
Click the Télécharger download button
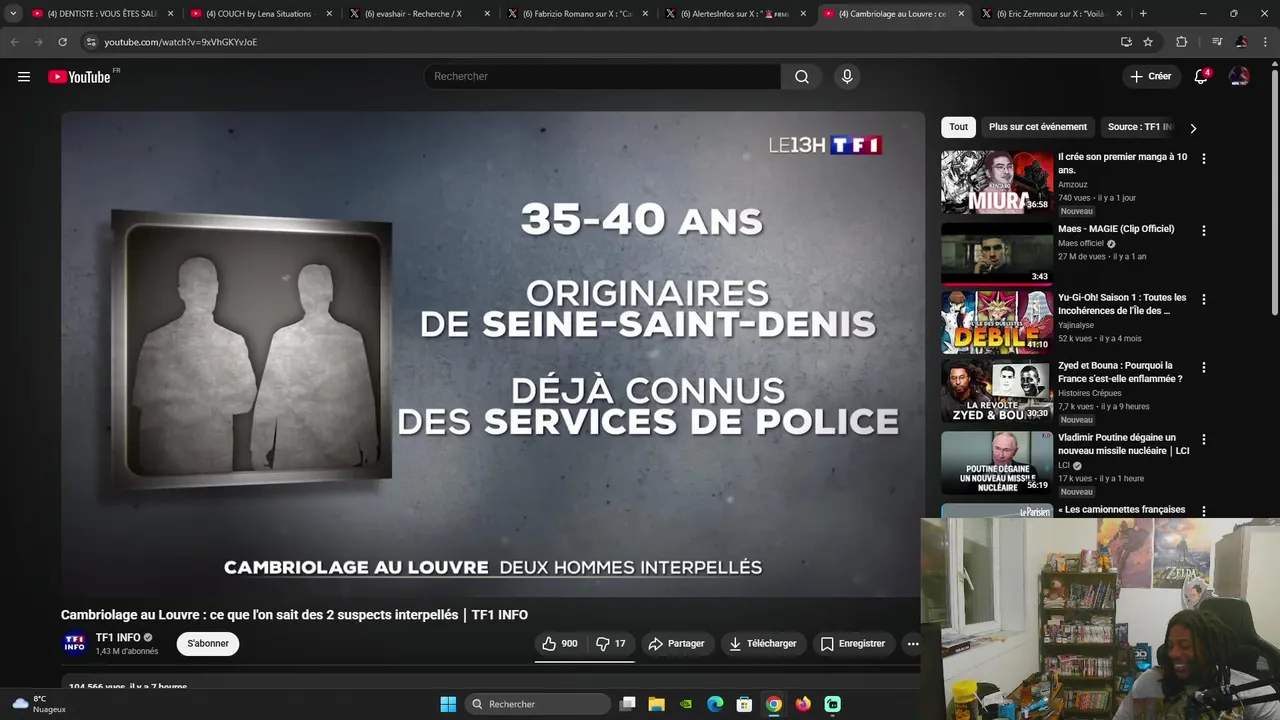763,644
